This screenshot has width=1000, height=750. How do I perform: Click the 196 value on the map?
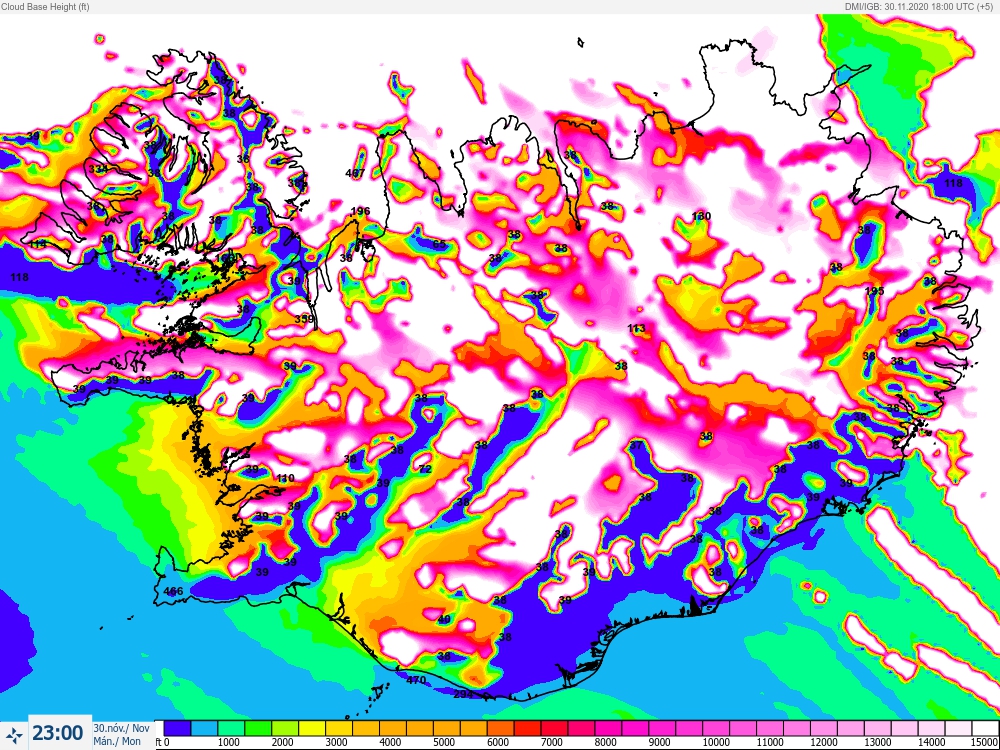[360, 211]
